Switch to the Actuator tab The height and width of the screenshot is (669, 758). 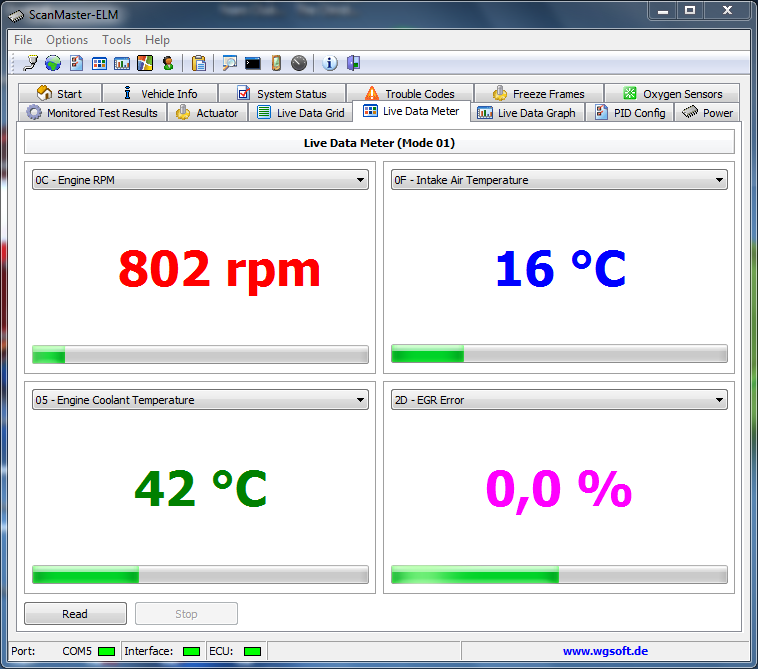coord(207,113)
